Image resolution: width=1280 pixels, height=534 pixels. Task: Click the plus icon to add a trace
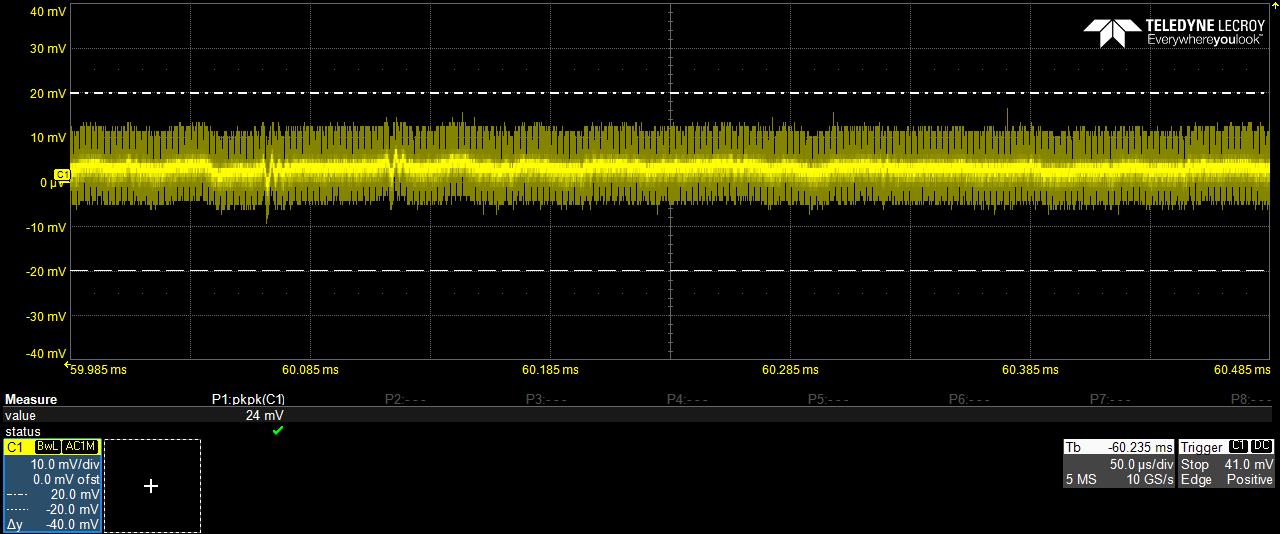(151, 486)
